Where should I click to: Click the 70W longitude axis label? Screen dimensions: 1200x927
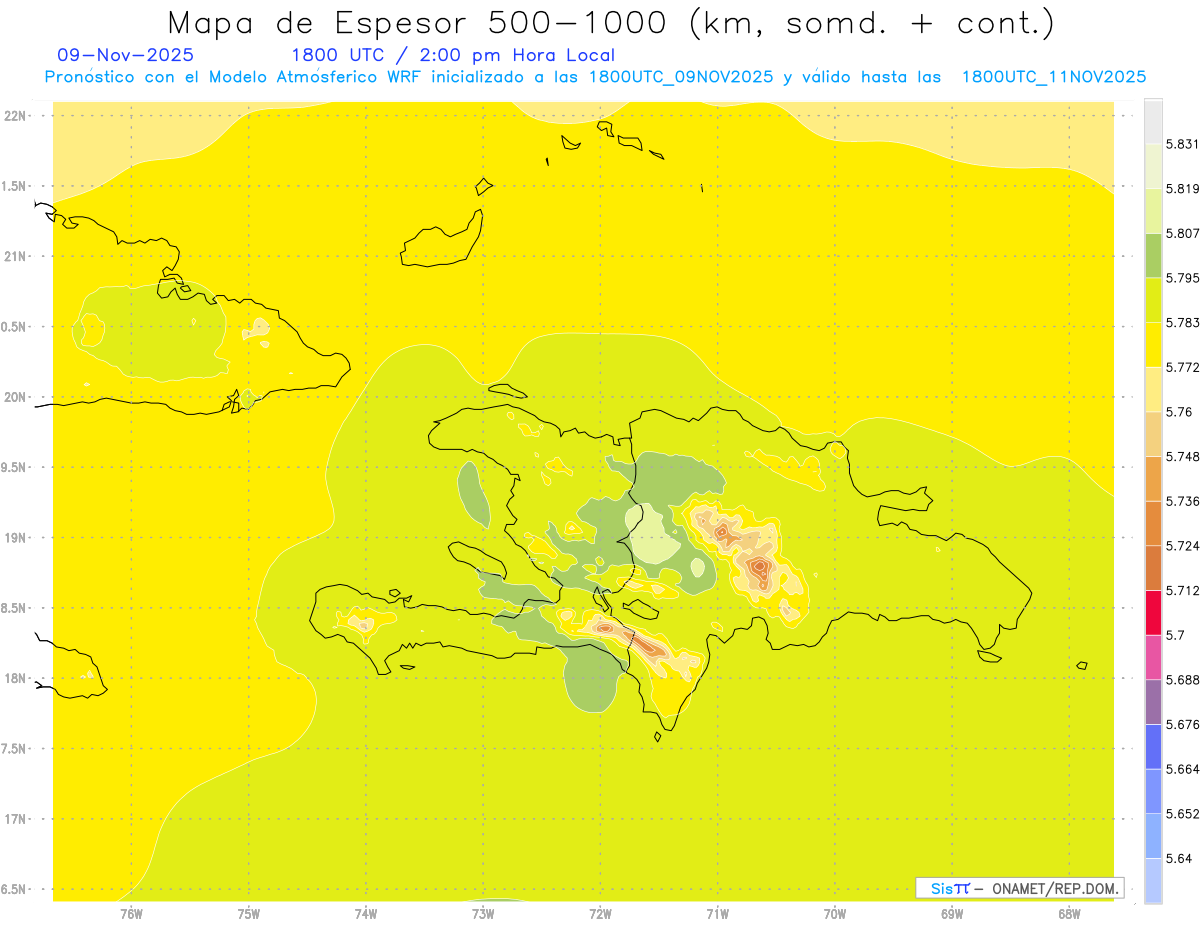pos(835,914)
